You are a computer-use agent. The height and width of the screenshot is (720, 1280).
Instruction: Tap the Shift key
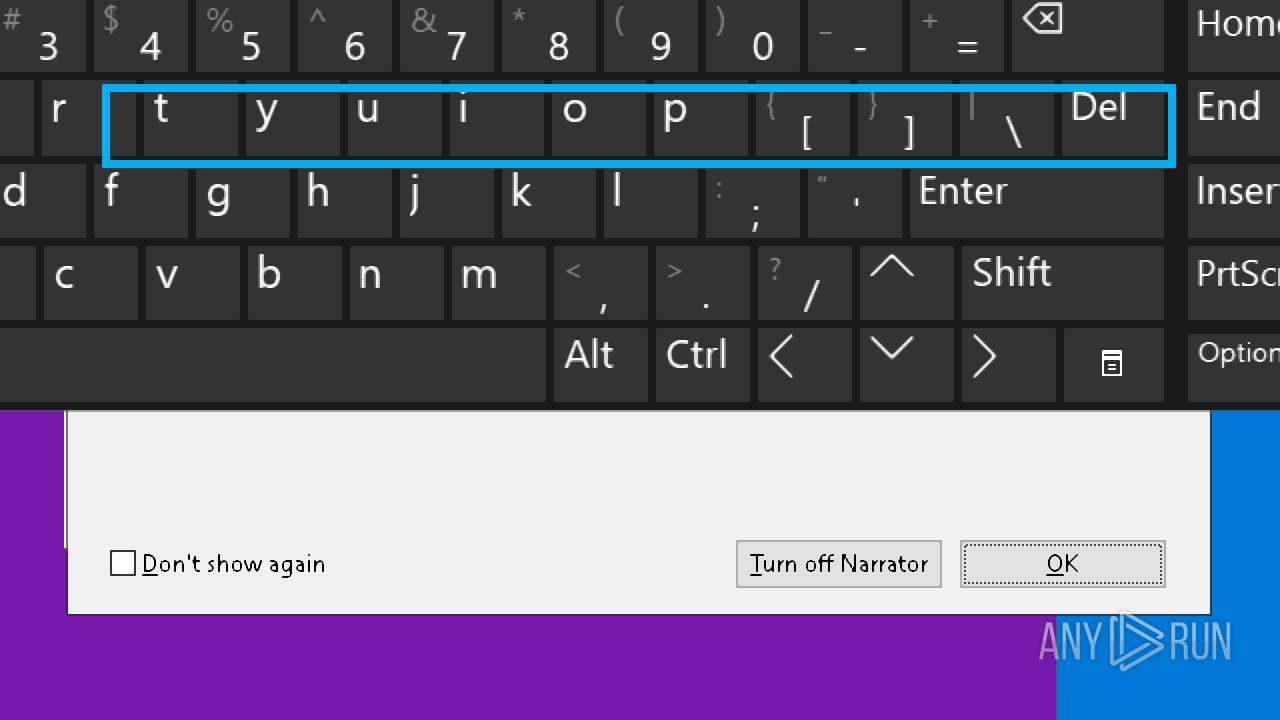tap(1063, 283)
